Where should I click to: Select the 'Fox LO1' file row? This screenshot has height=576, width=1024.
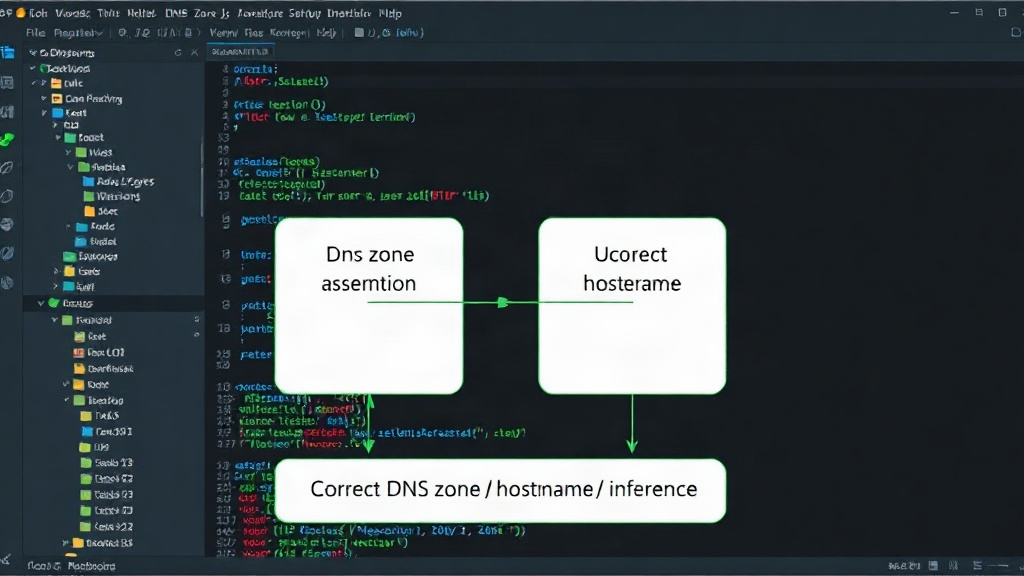(99, 352)
